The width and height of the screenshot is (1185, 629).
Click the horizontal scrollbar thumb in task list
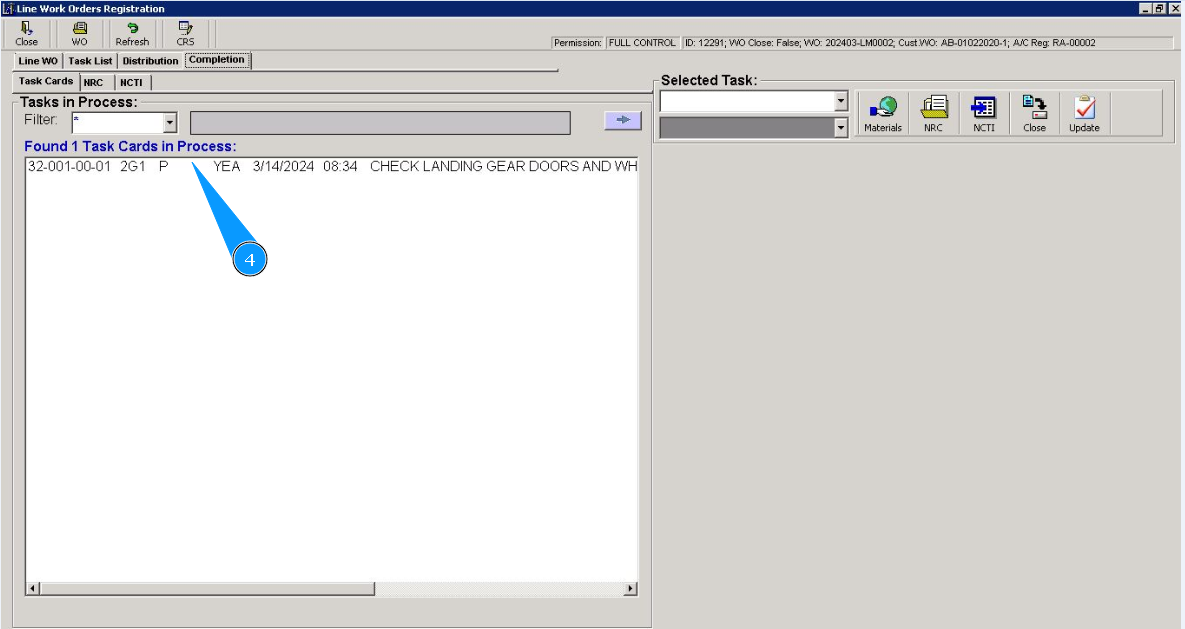207,588
